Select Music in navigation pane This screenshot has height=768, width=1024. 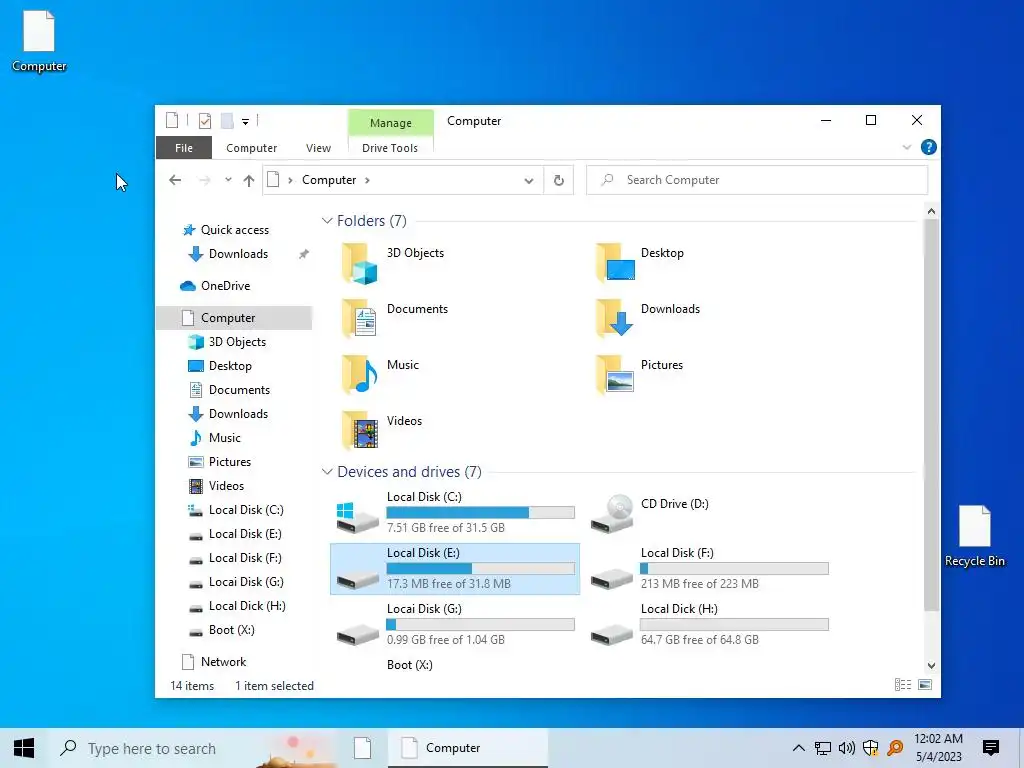tap(225, 438)
